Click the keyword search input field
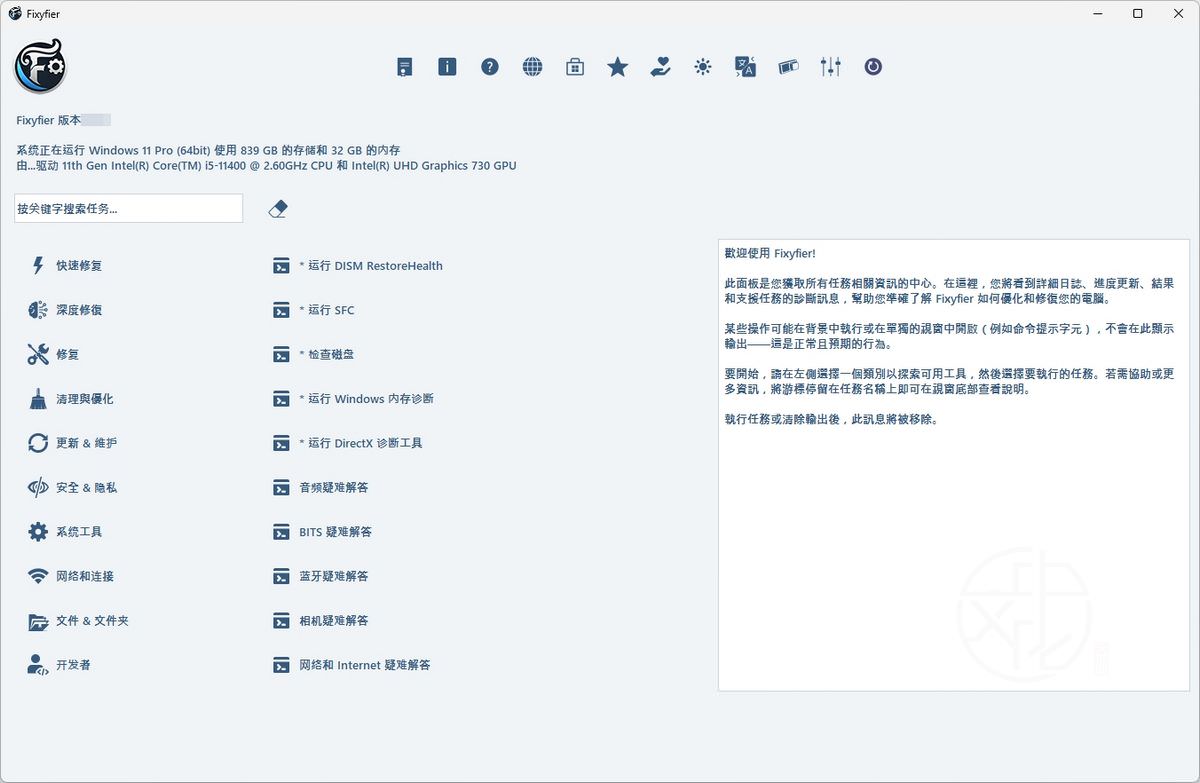 pyautogui.click(x=128, y=207)
